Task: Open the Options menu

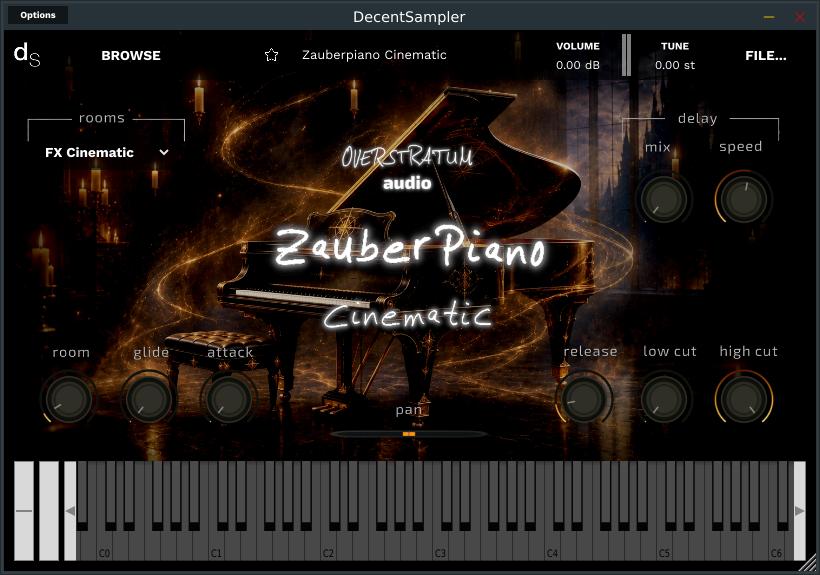Action: click(38, 15)
